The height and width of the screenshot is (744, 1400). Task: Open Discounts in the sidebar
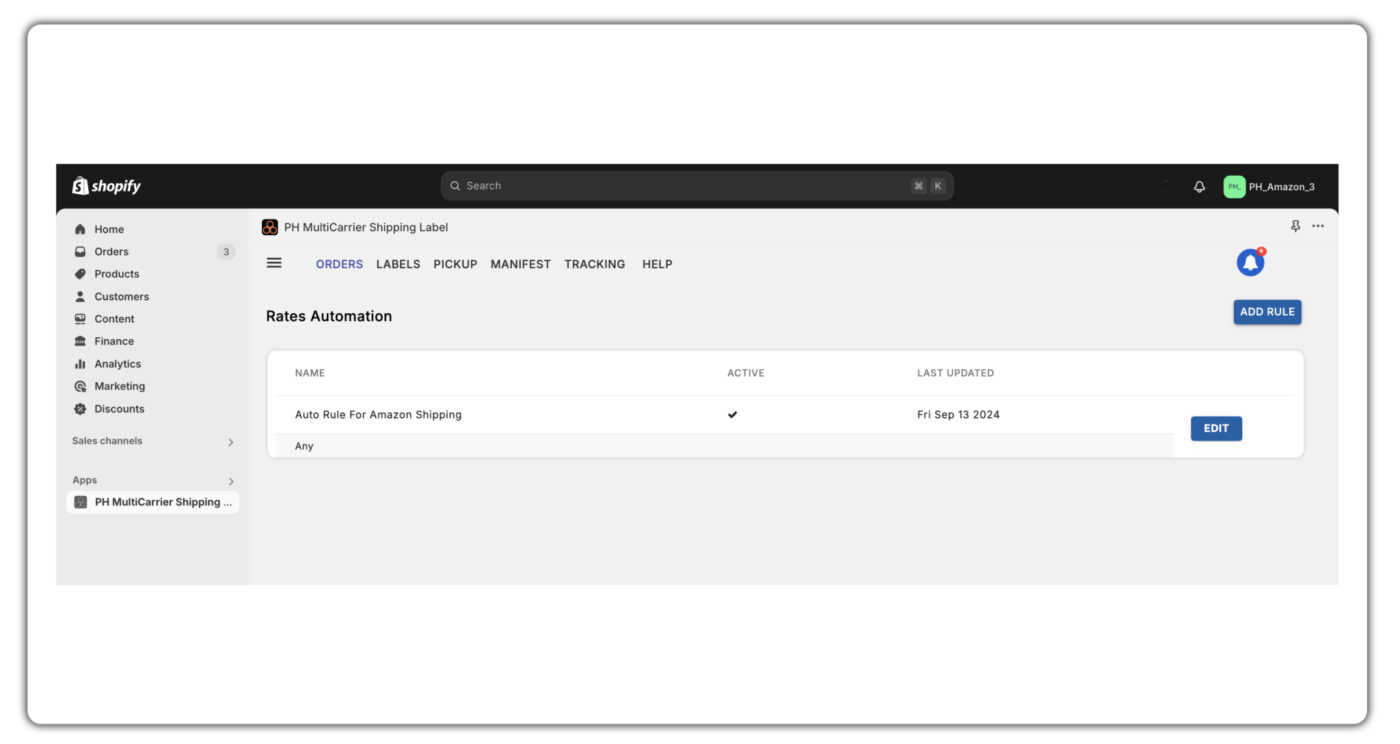(x=119, y=409)
